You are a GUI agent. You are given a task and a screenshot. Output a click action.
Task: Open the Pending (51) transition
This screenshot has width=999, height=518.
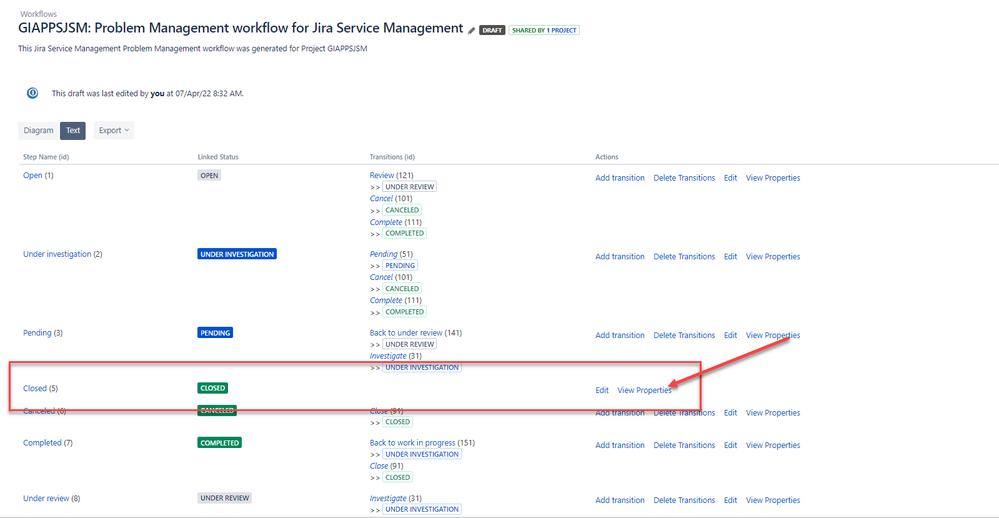click(383, 254)
